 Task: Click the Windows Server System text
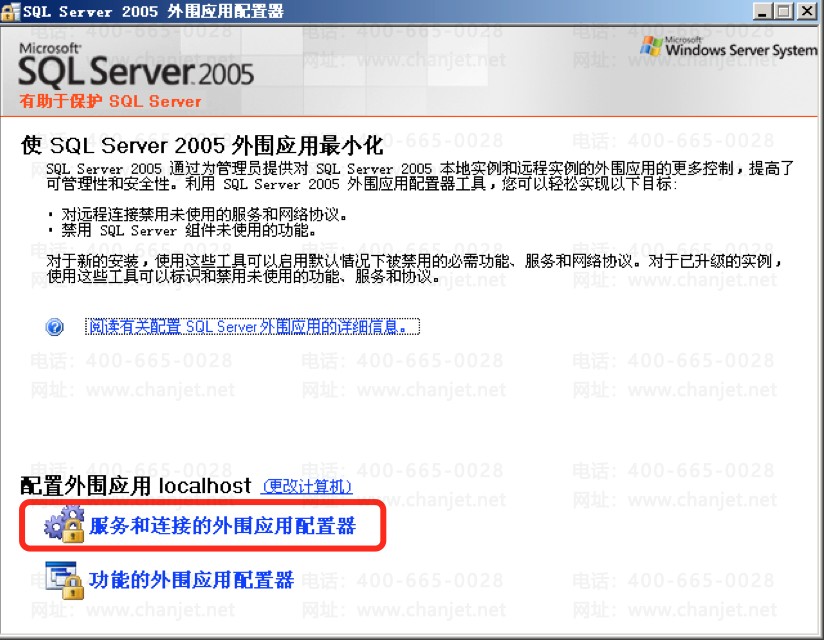click(741, 50)
